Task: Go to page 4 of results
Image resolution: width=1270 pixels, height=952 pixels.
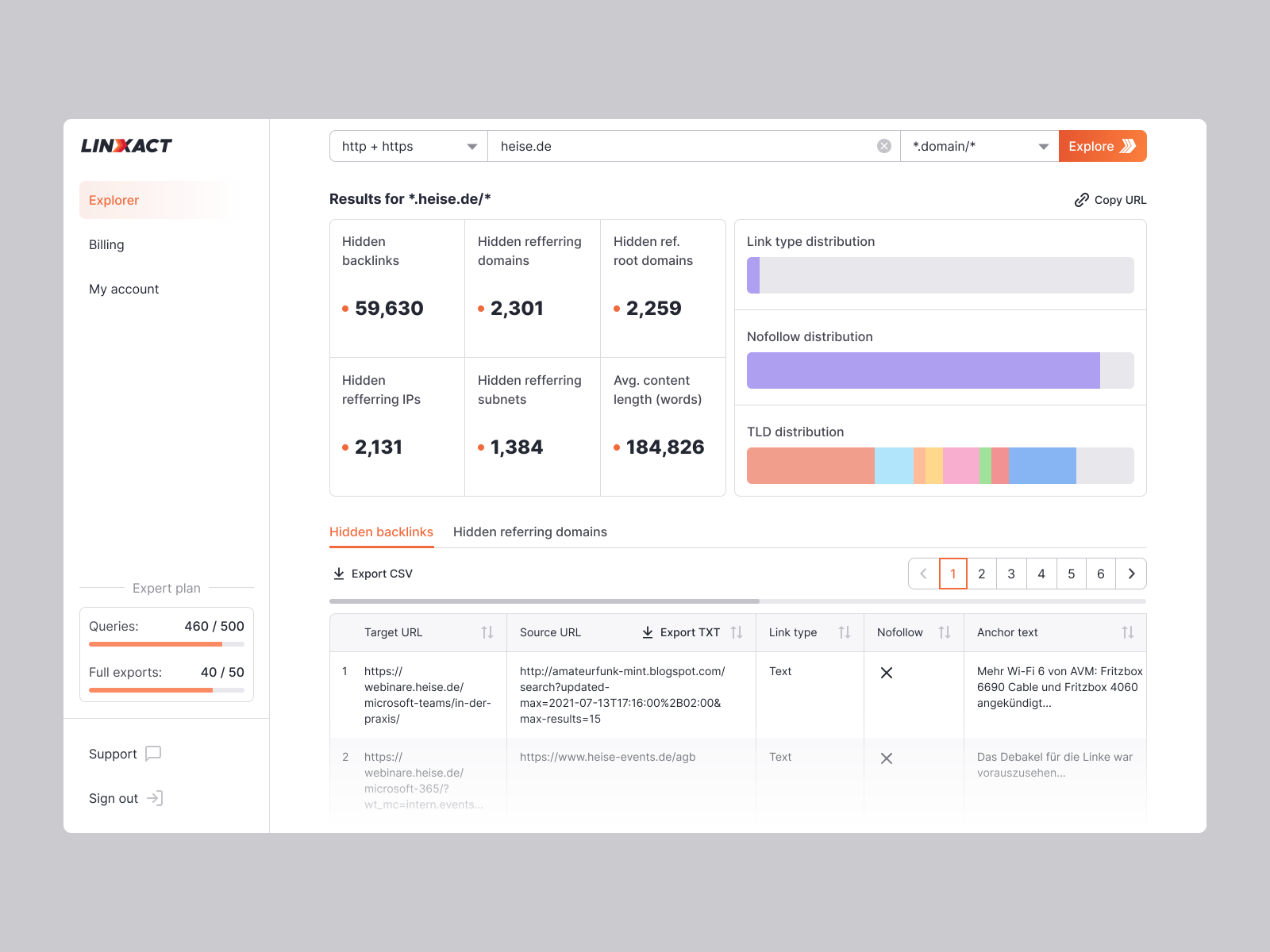Action: (x=1041, y=573)
